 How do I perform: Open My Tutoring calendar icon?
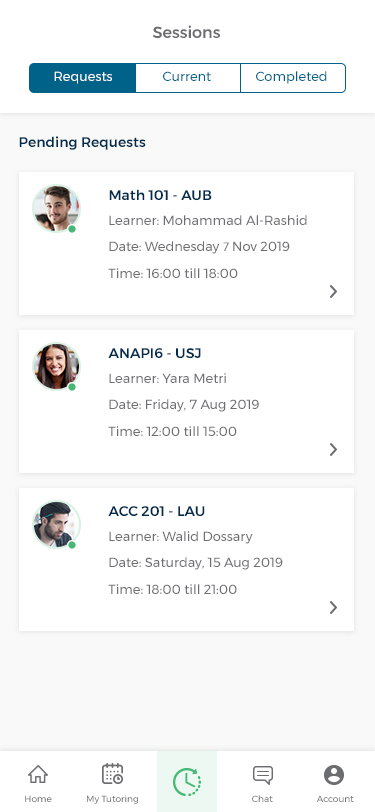(x=112, y=774)
